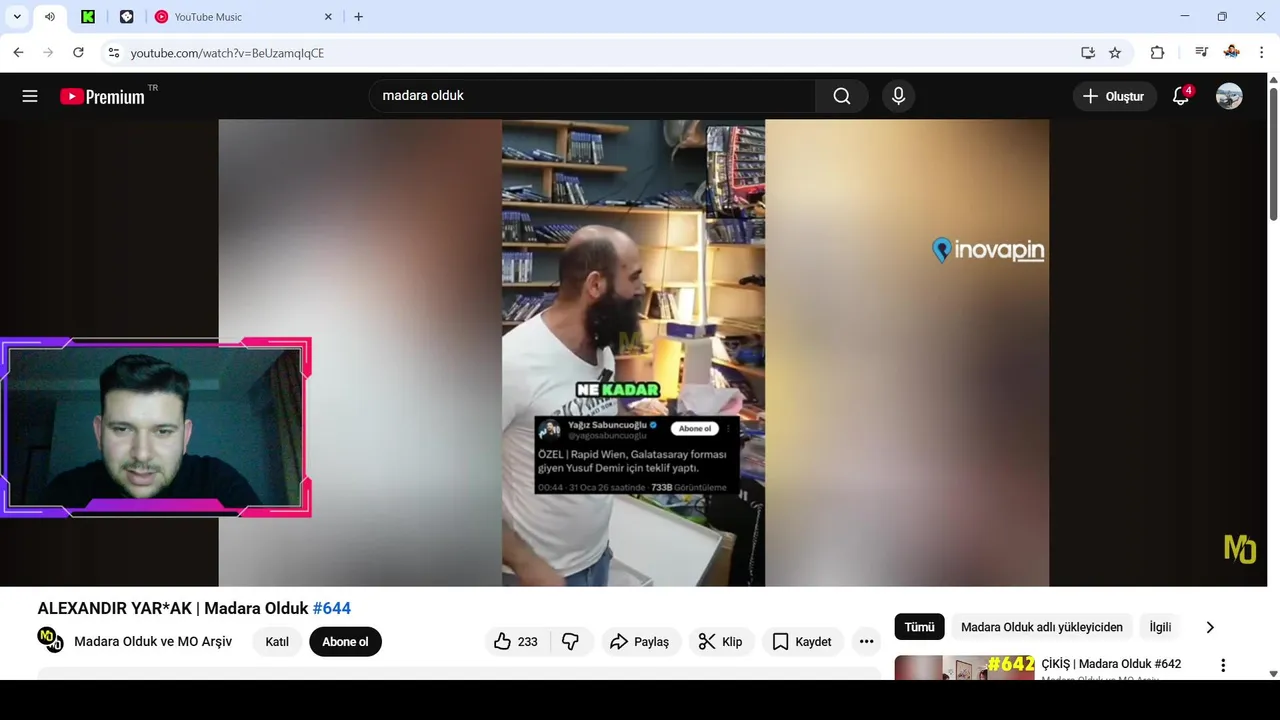Click the search magnifier button
The image size is (1280, 720).
(x=842, y=96)
